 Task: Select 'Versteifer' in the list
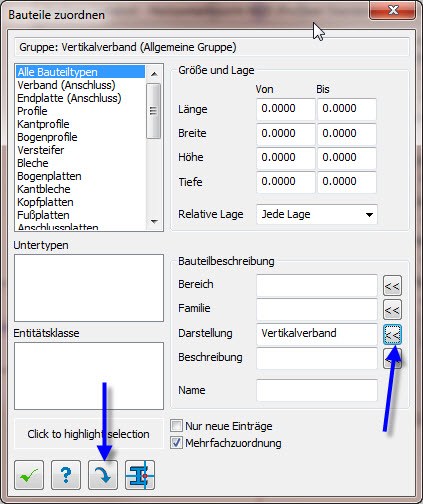coord(80,150)
